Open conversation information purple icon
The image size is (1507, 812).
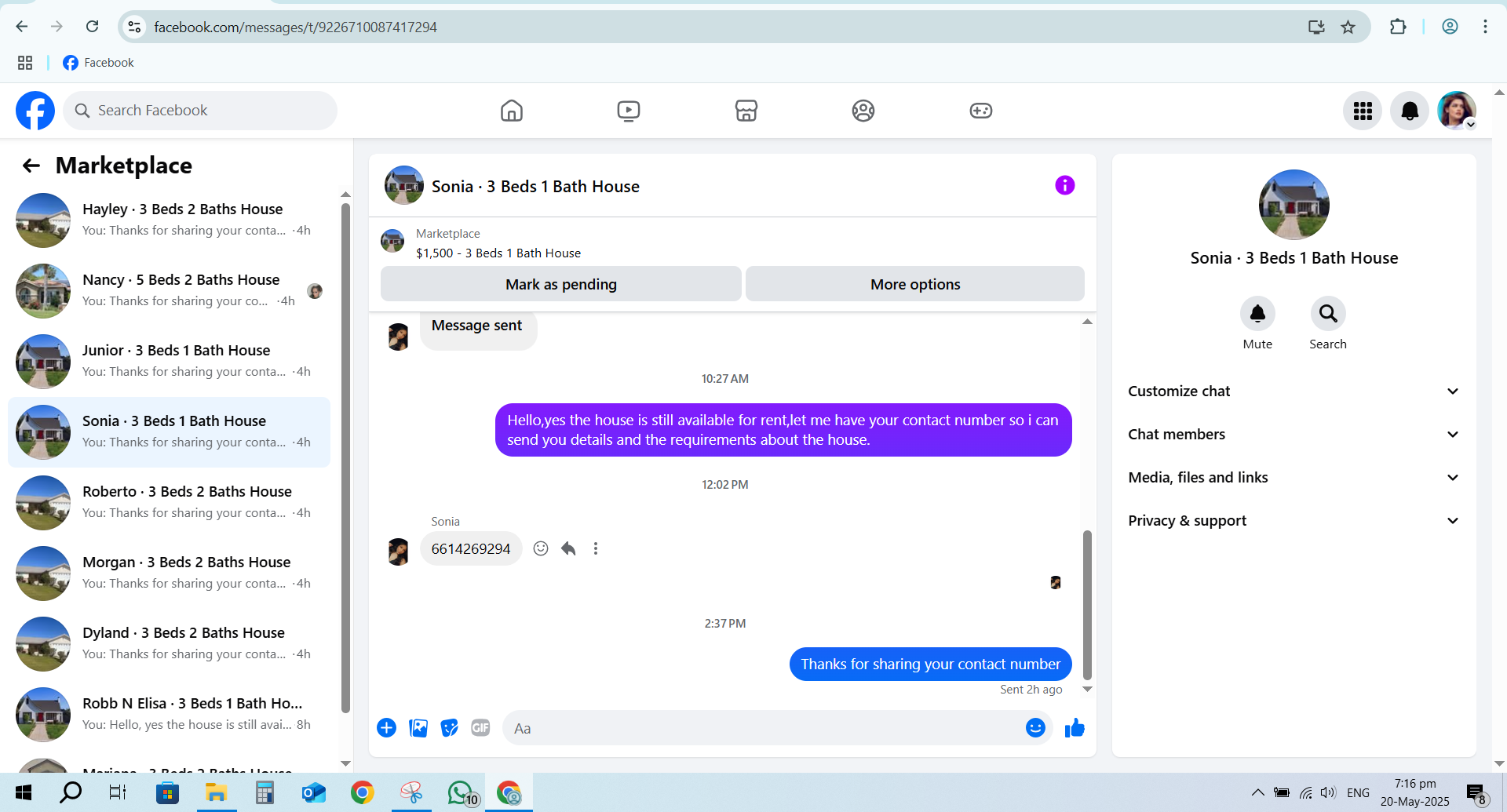click(1064, 185)
